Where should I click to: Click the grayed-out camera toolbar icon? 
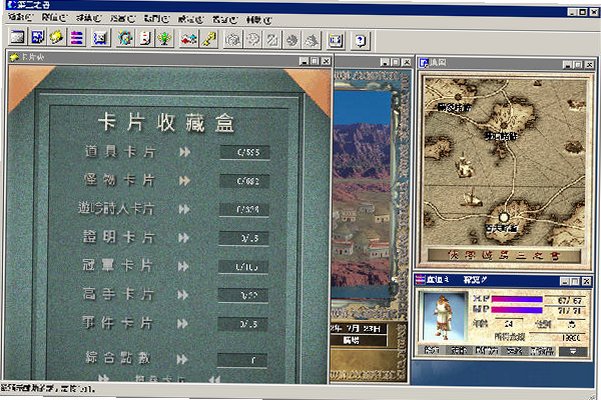233,39
